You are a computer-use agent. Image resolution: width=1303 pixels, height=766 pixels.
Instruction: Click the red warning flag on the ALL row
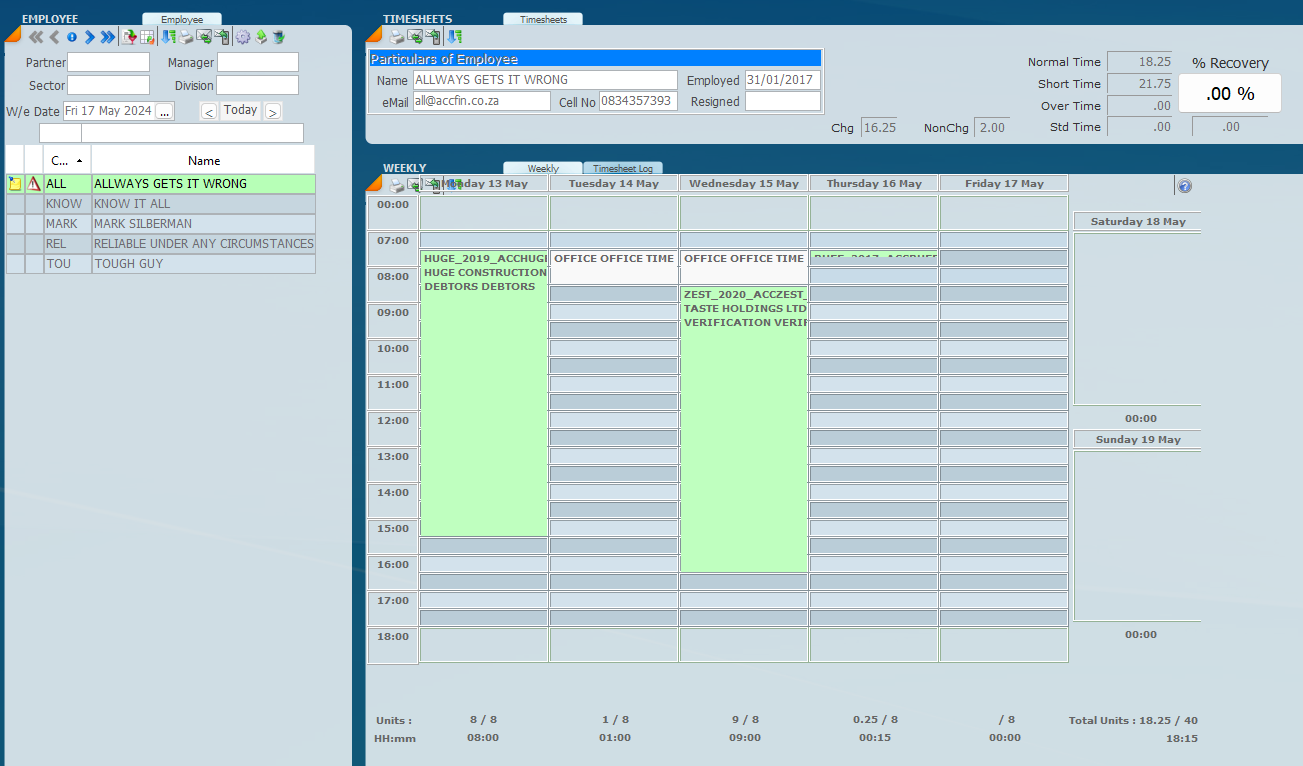[33, 183]
